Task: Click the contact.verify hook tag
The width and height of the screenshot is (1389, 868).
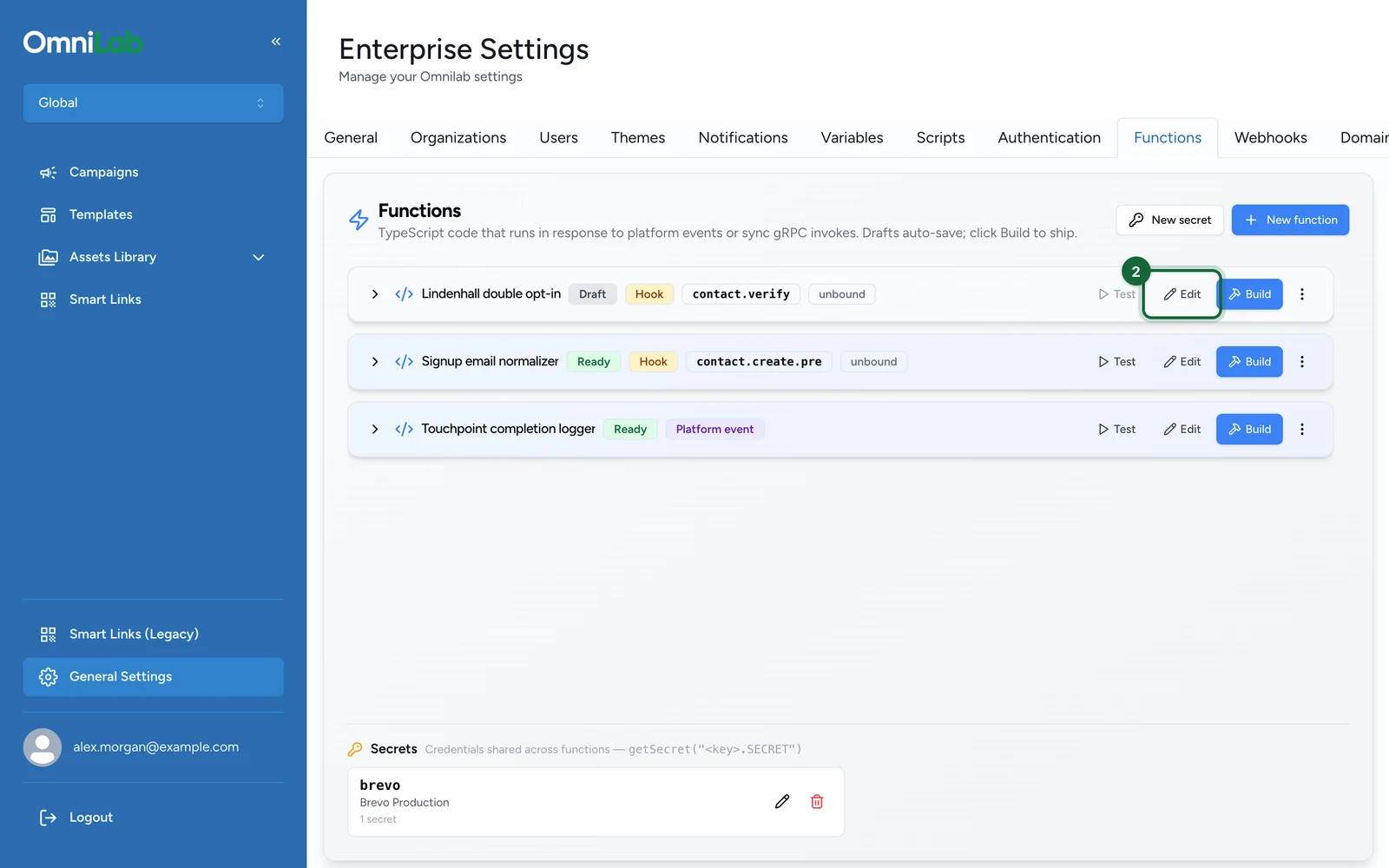Action: pyautogui.click(x=741, y=294)
